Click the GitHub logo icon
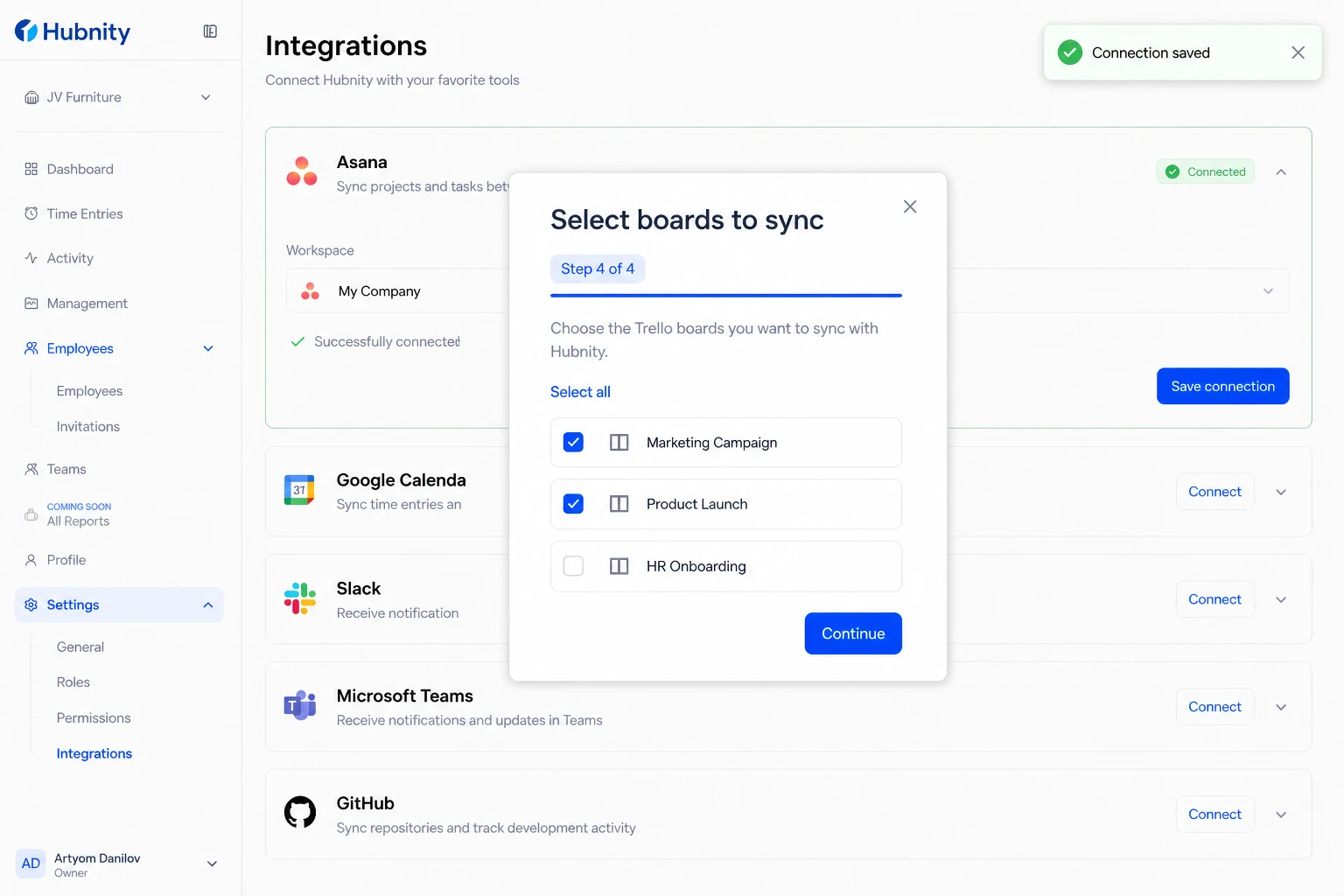Viewport: 1344px width, 896px height. (300, 813)
